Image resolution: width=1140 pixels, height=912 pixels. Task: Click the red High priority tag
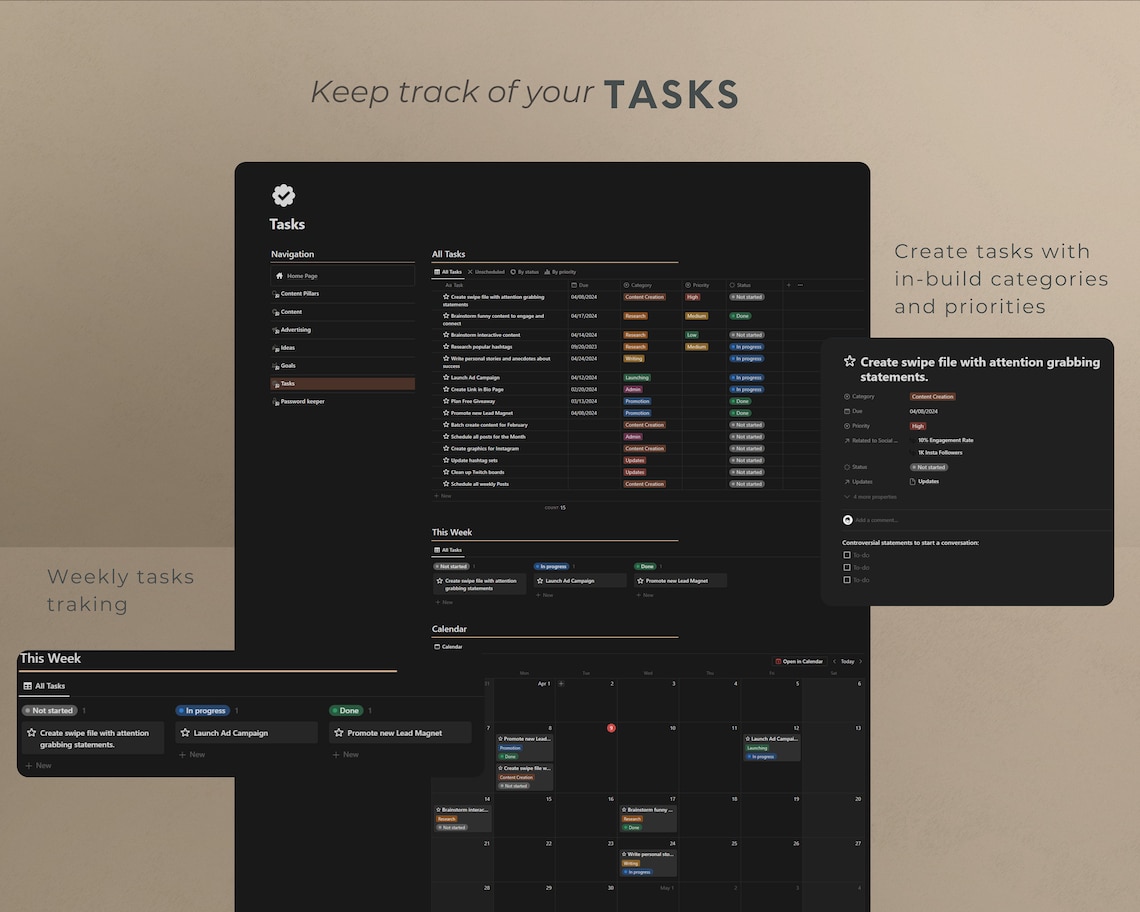(x=918, y=426)
